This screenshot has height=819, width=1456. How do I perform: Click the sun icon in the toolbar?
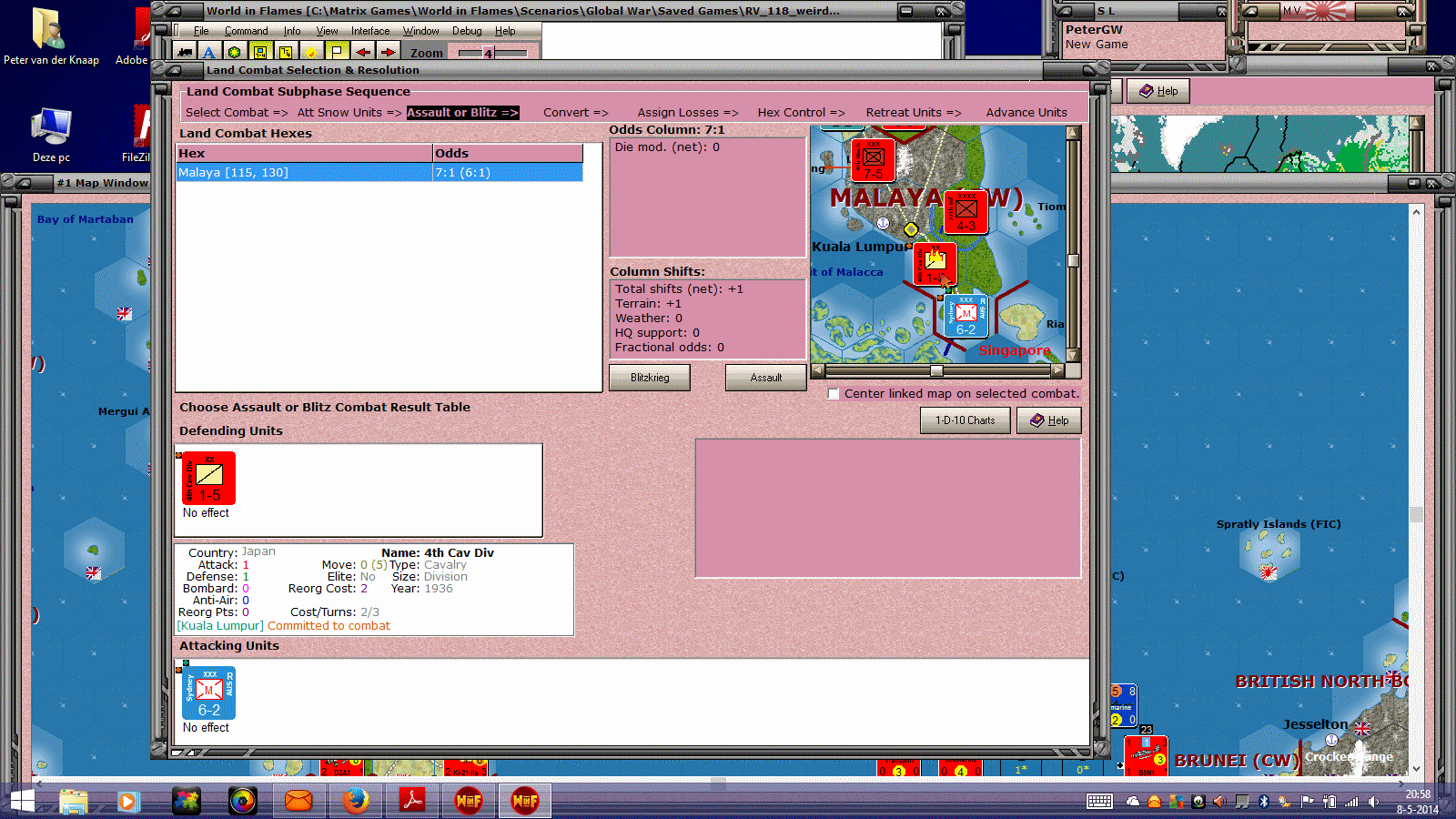pos(311,53)
